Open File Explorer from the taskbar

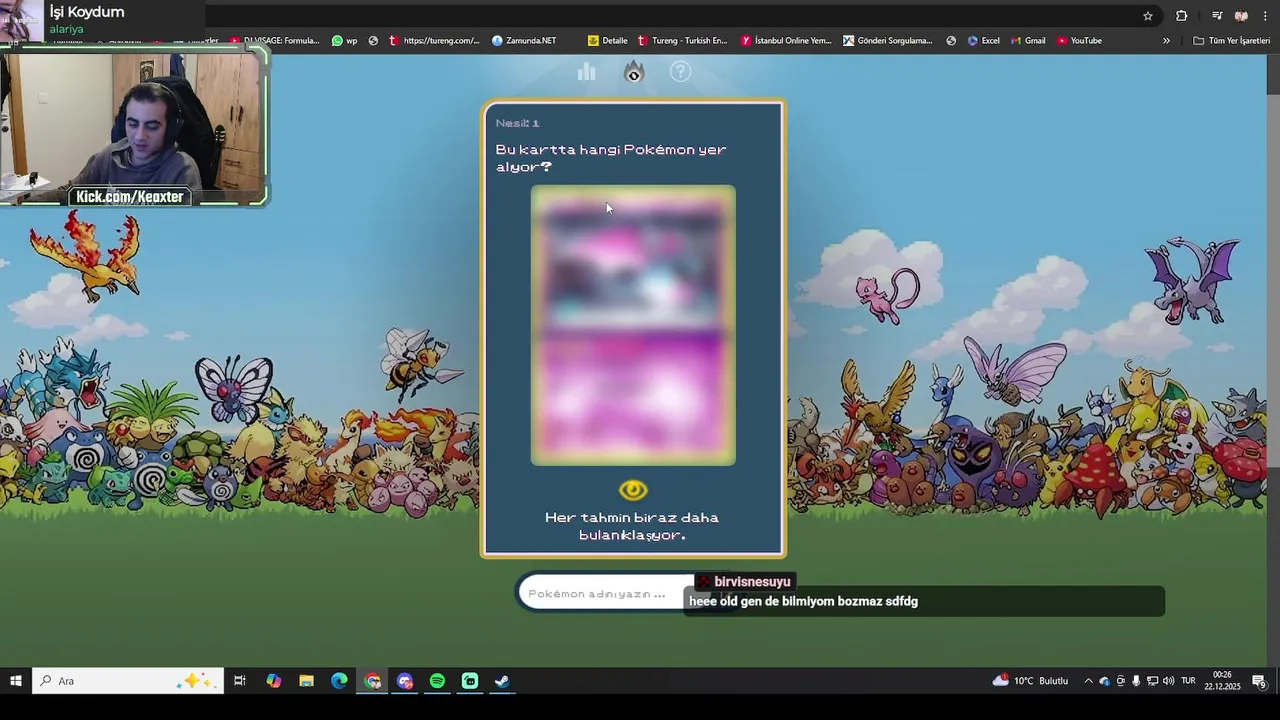coord(307,681)
